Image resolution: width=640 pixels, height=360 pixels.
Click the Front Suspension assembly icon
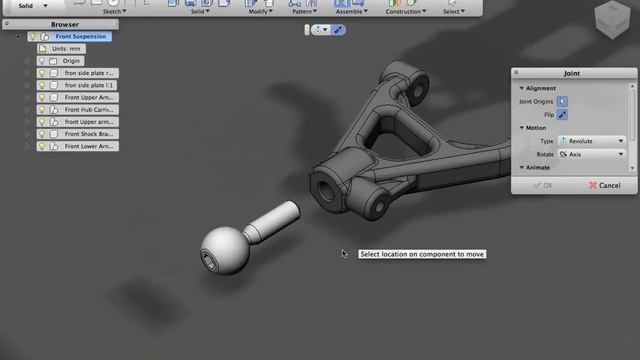44,37
